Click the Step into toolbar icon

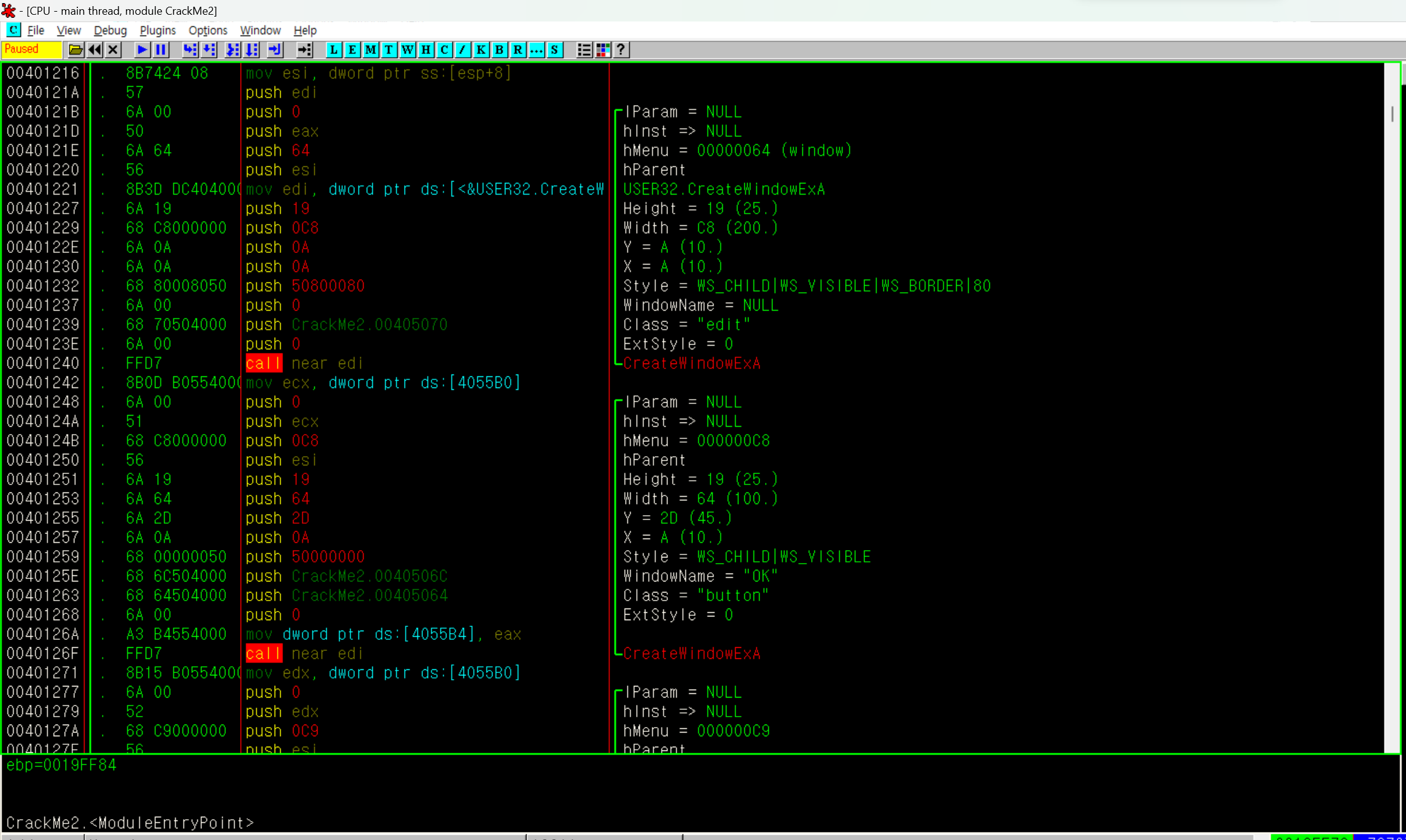coord(190,50)
